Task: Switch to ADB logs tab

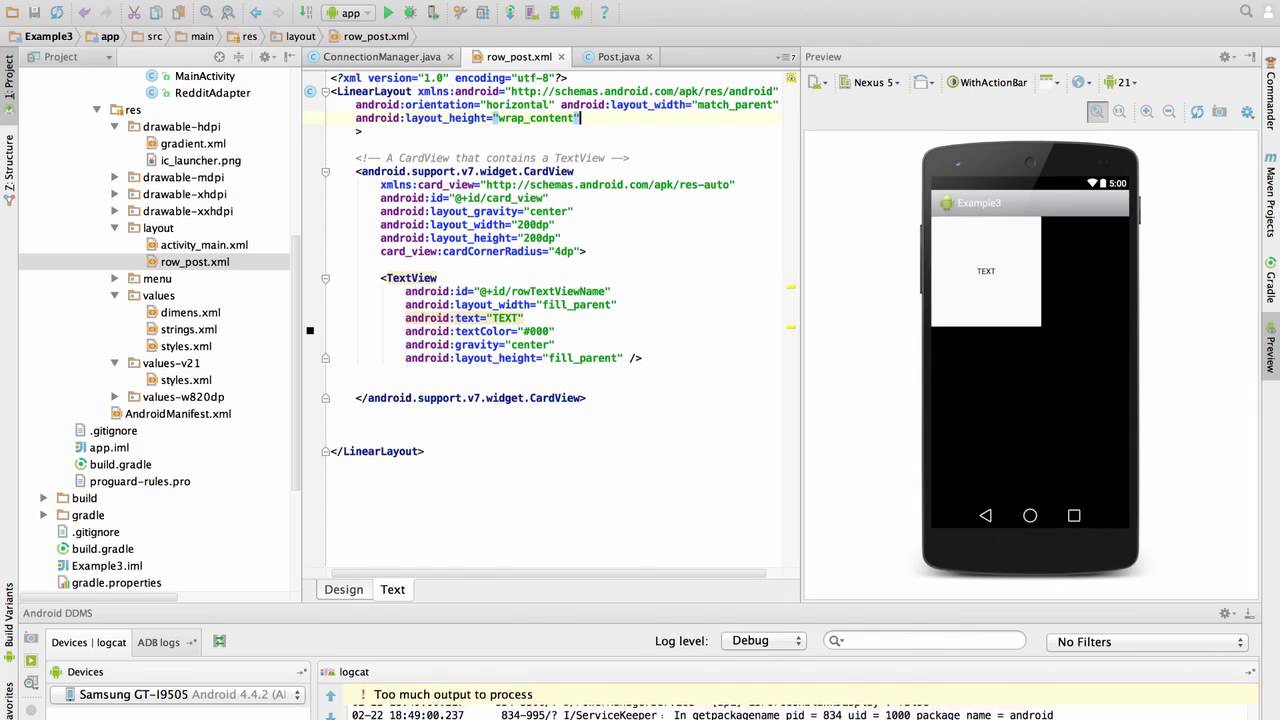Action: pyautogui.click(x=166, y=642)
